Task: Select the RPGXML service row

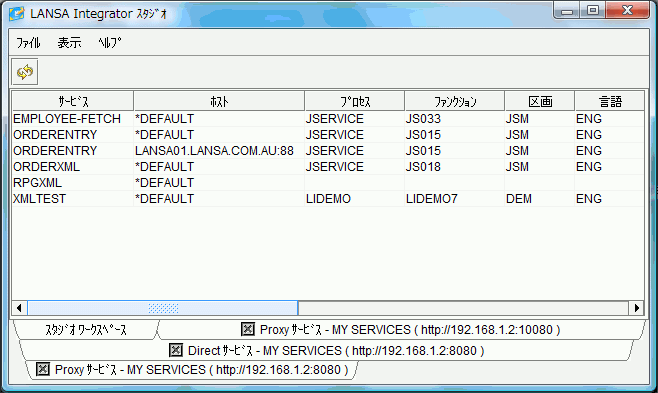Action: pyautogui.click(x=328, y=182)
